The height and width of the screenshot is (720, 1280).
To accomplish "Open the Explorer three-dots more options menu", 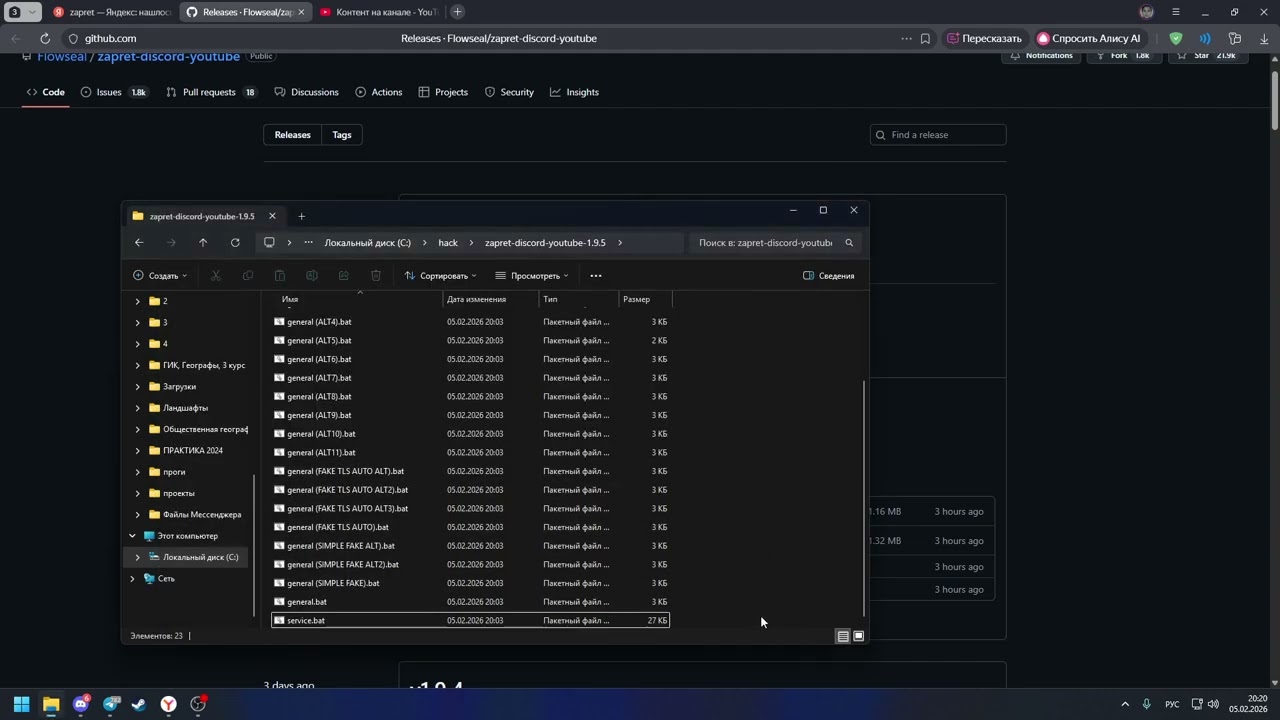I will click(x=596, y=276).
